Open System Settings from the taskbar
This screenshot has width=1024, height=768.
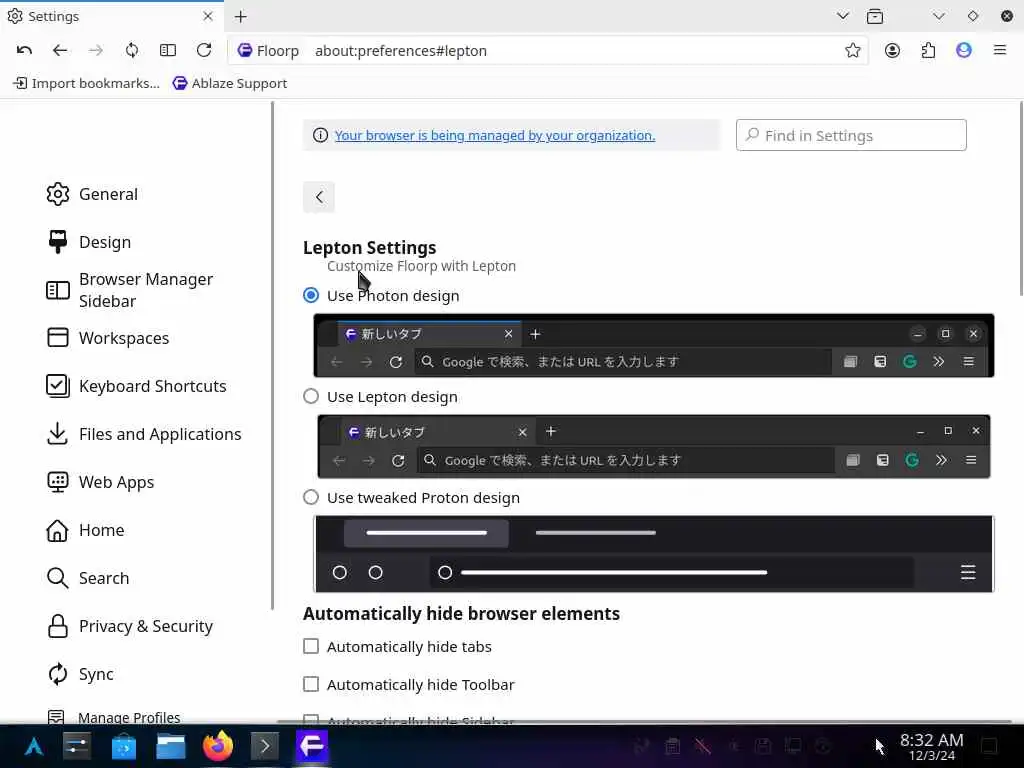point(77,746)
